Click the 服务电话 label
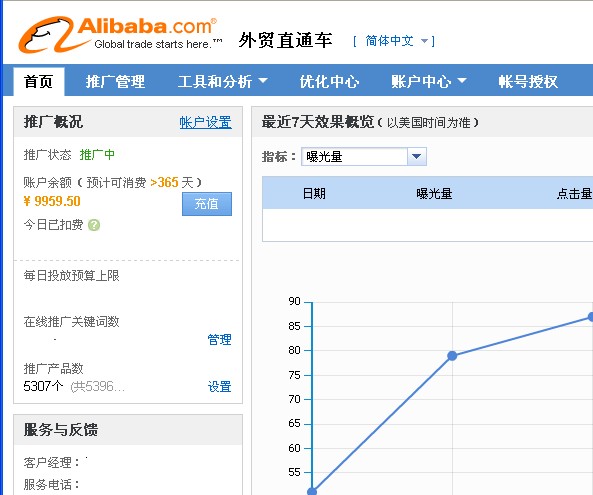Viewport: 593px width, 495px height. pos(51,484)
